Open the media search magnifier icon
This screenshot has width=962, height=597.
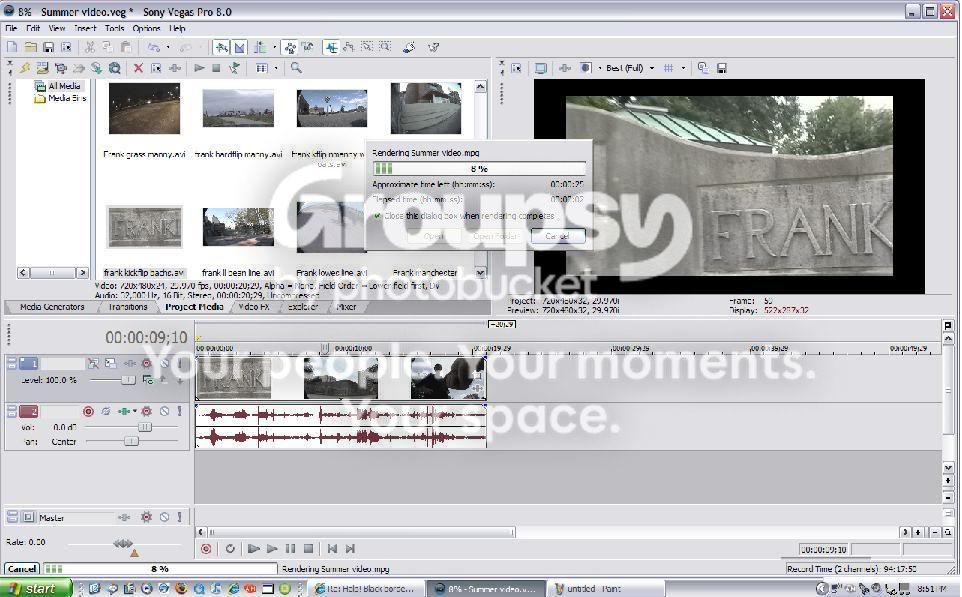[x=296, y=68]
